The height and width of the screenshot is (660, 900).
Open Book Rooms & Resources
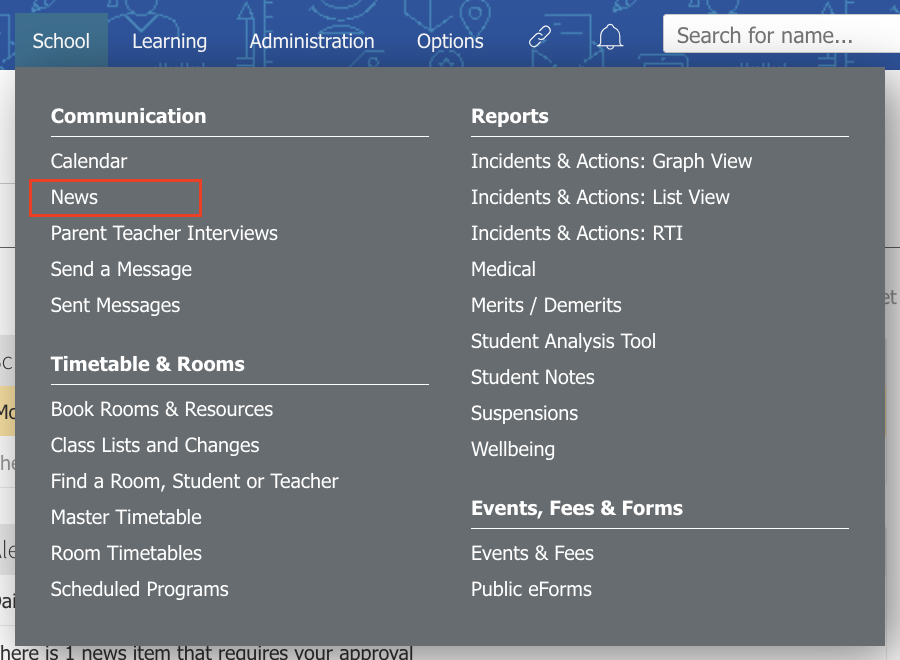pos(162,409)
